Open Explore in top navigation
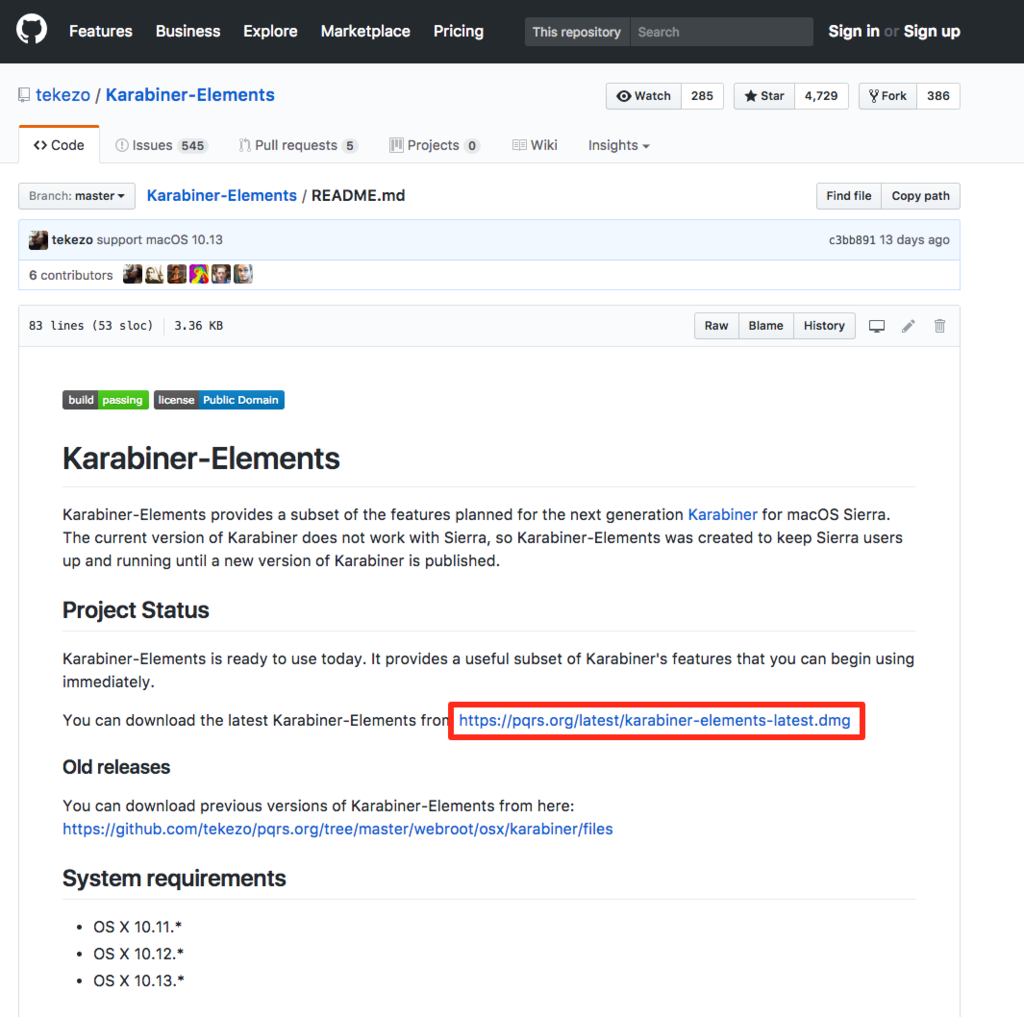Image resolution: width=1024 pixels, height=1017 pixels. pyautogui.click(x=270, y=31)
